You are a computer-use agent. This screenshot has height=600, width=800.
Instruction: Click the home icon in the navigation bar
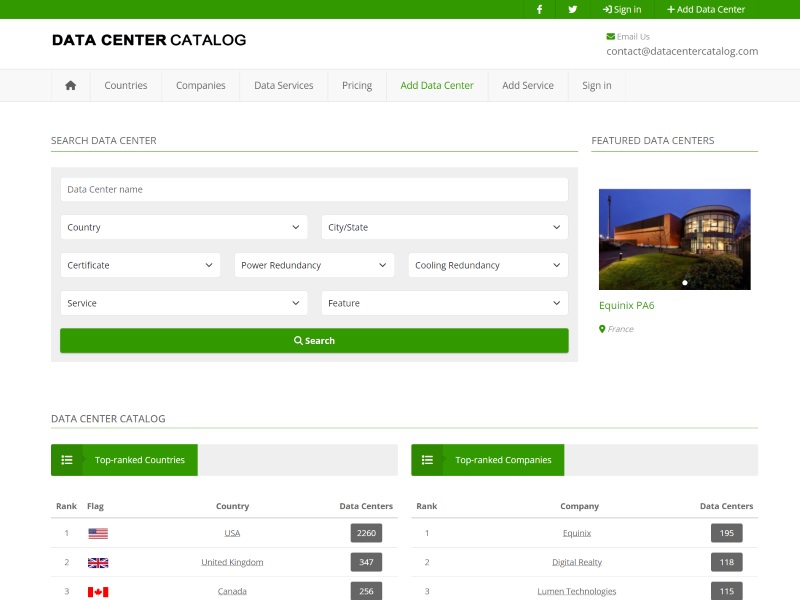[x=69, y=85]
